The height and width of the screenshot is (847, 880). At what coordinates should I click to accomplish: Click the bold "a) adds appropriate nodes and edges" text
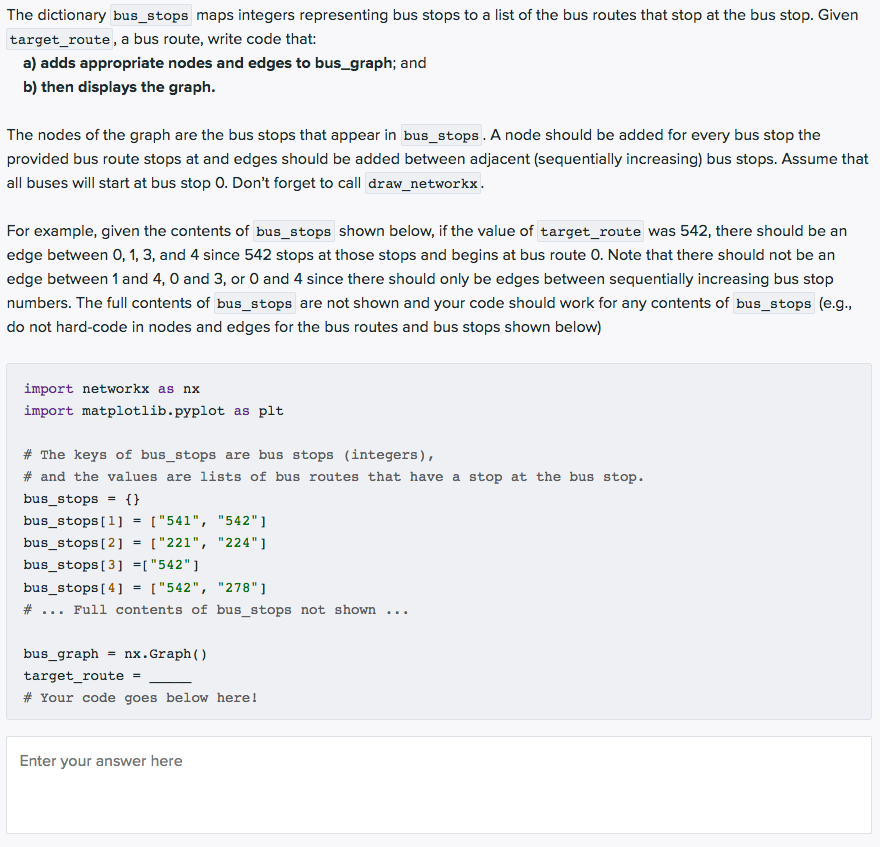[208, 63]
